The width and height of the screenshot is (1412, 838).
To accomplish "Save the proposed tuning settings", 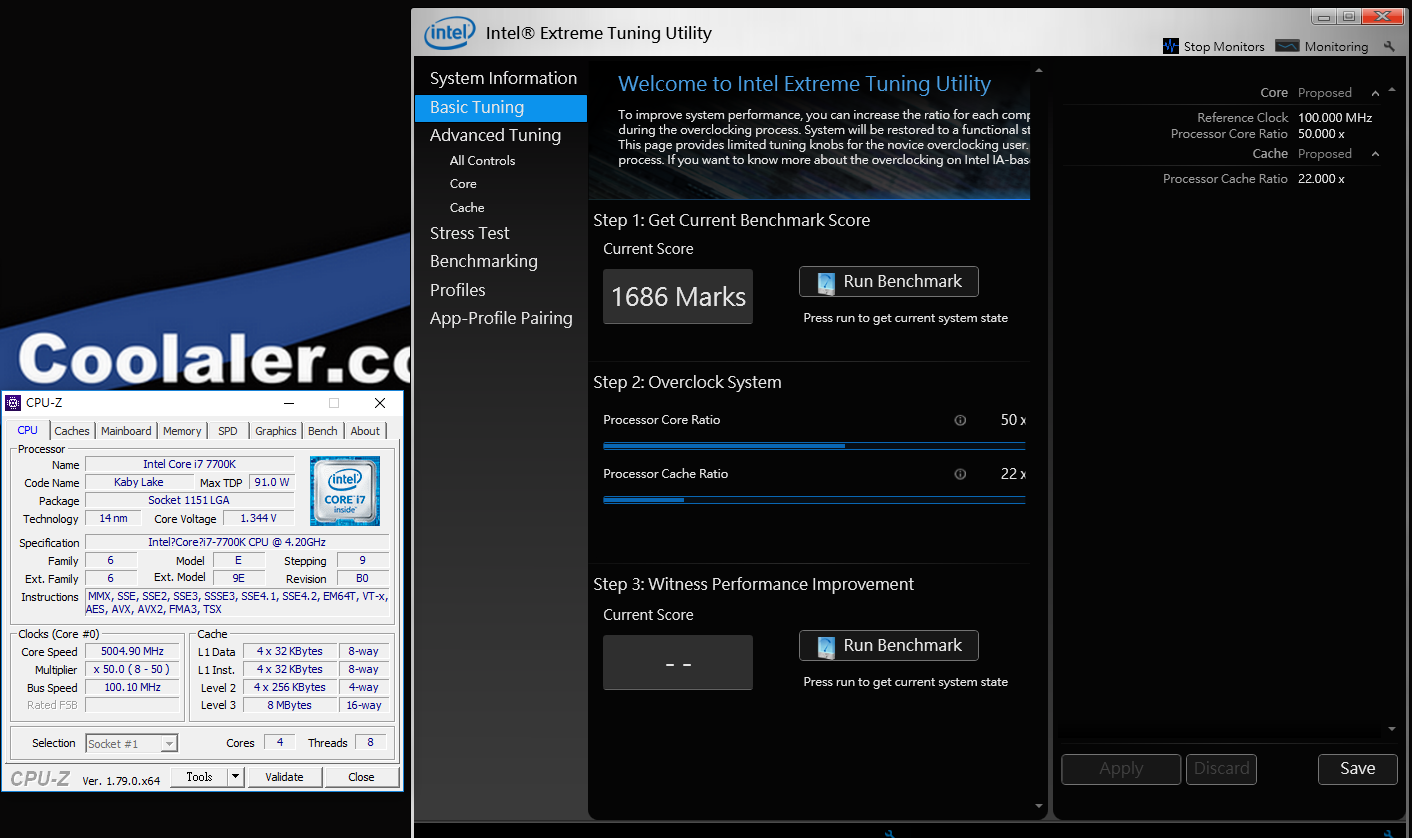I will click(x=1357, y=769).
